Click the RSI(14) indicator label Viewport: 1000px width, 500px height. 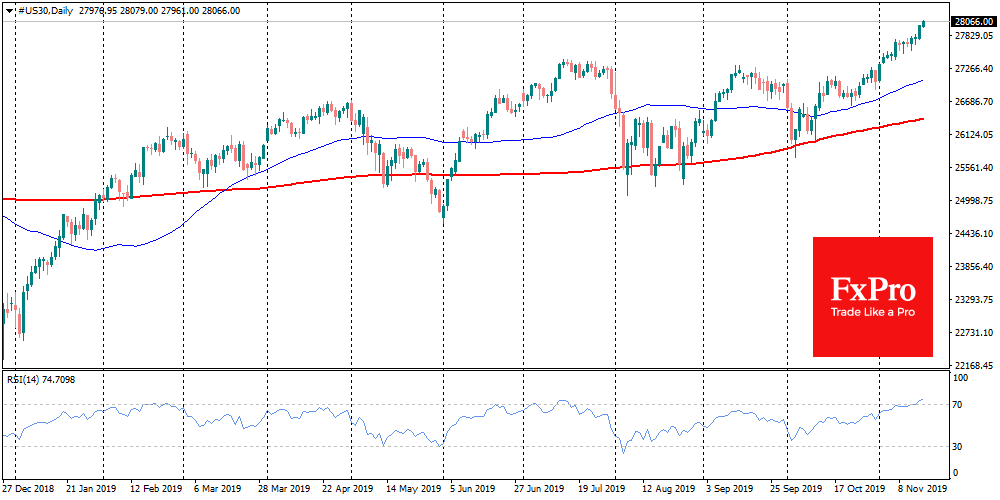coord(25,379)
